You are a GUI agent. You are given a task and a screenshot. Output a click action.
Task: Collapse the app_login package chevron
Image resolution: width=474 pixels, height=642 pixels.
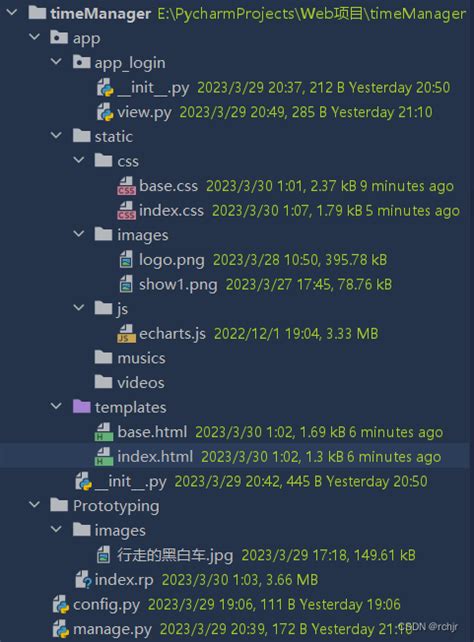point(56,62)
